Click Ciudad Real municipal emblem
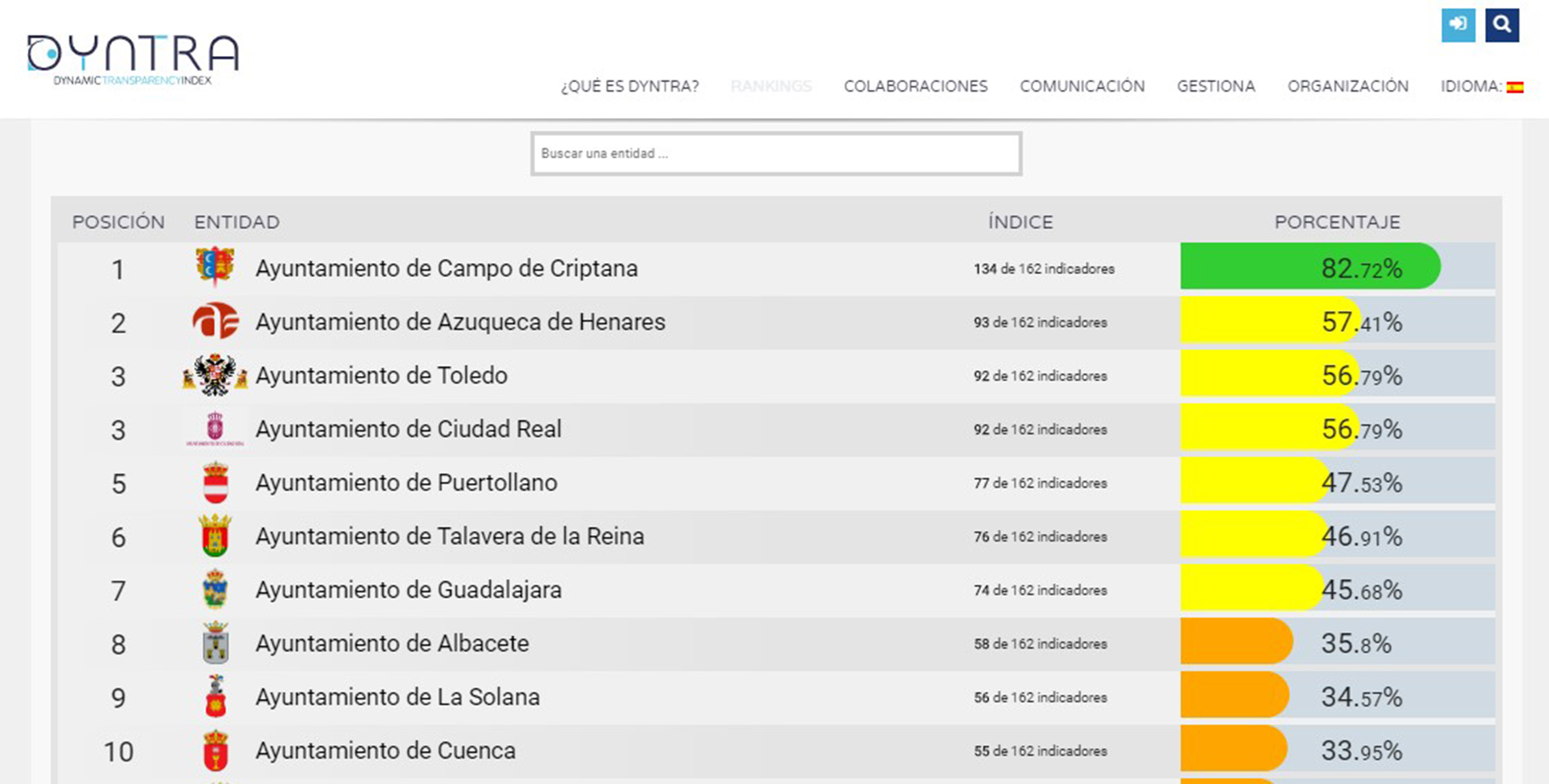 click(215, 429)
